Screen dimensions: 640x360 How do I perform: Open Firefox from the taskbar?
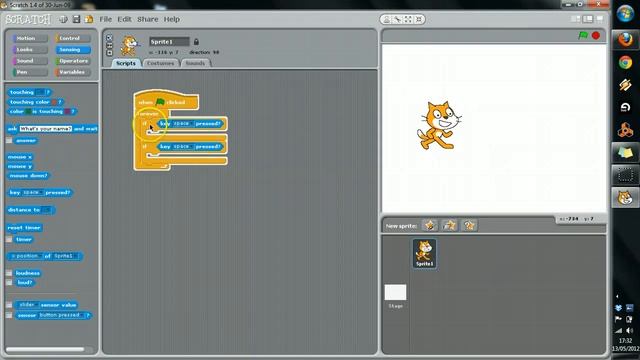(x=625, y=40)
